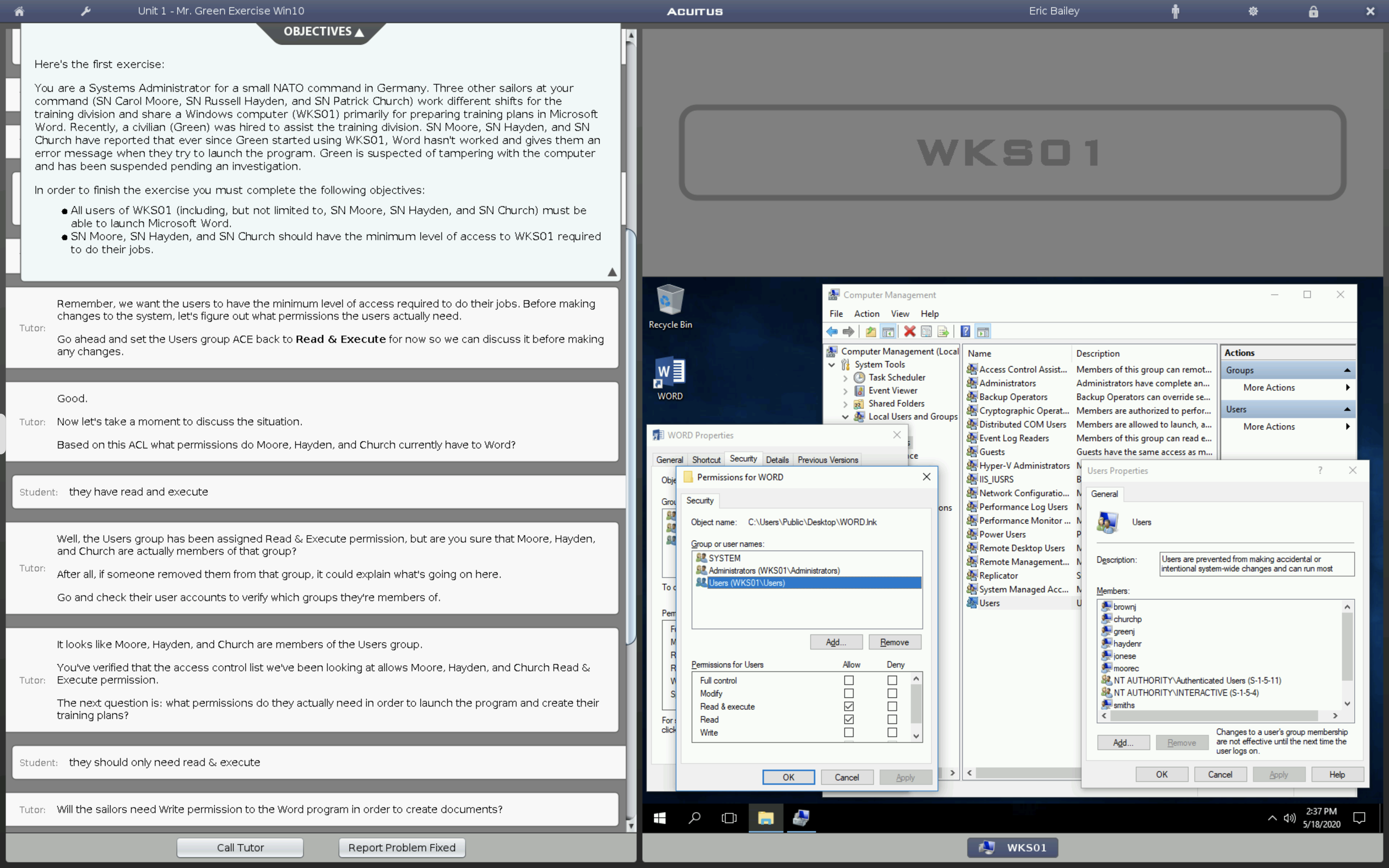Click Cancel in Users Properties dialog
The image size is (1389, 868).
click(x=1220, y=774)
